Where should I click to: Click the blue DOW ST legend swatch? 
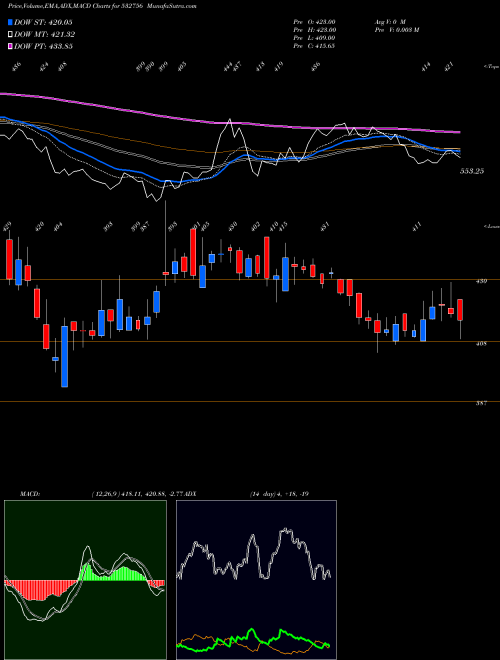tap(10, 22)
